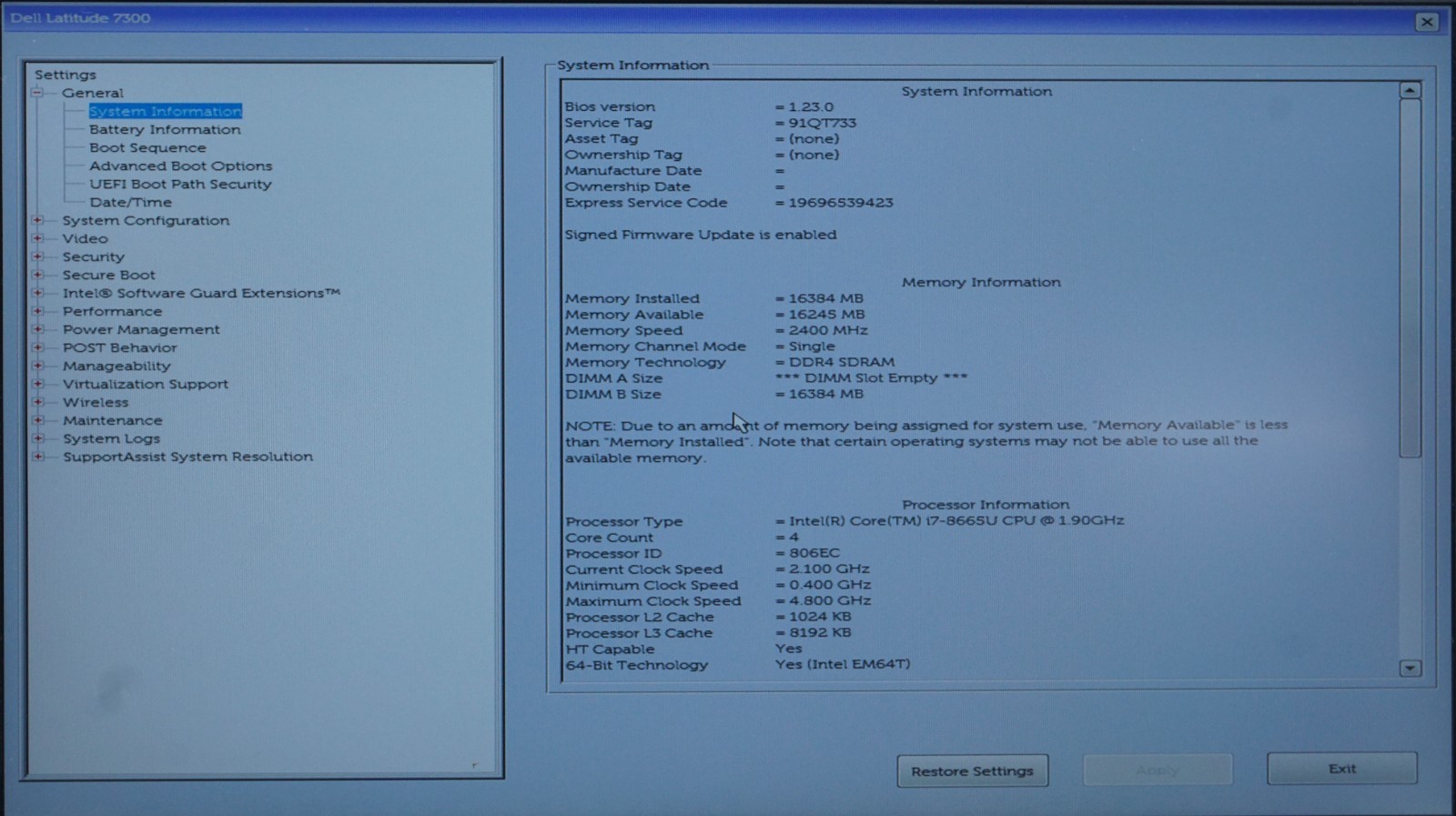Open Battery Information page
Screen dimensions: 1456x816
165,129
